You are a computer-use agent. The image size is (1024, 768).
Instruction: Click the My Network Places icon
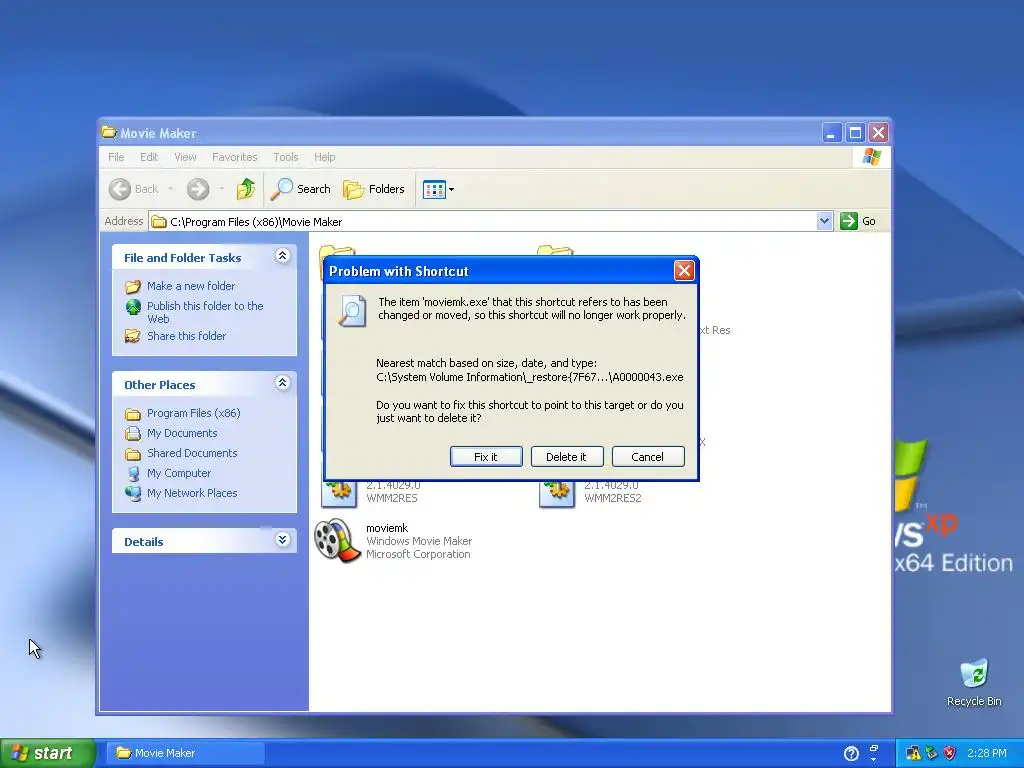pos(133,494)
